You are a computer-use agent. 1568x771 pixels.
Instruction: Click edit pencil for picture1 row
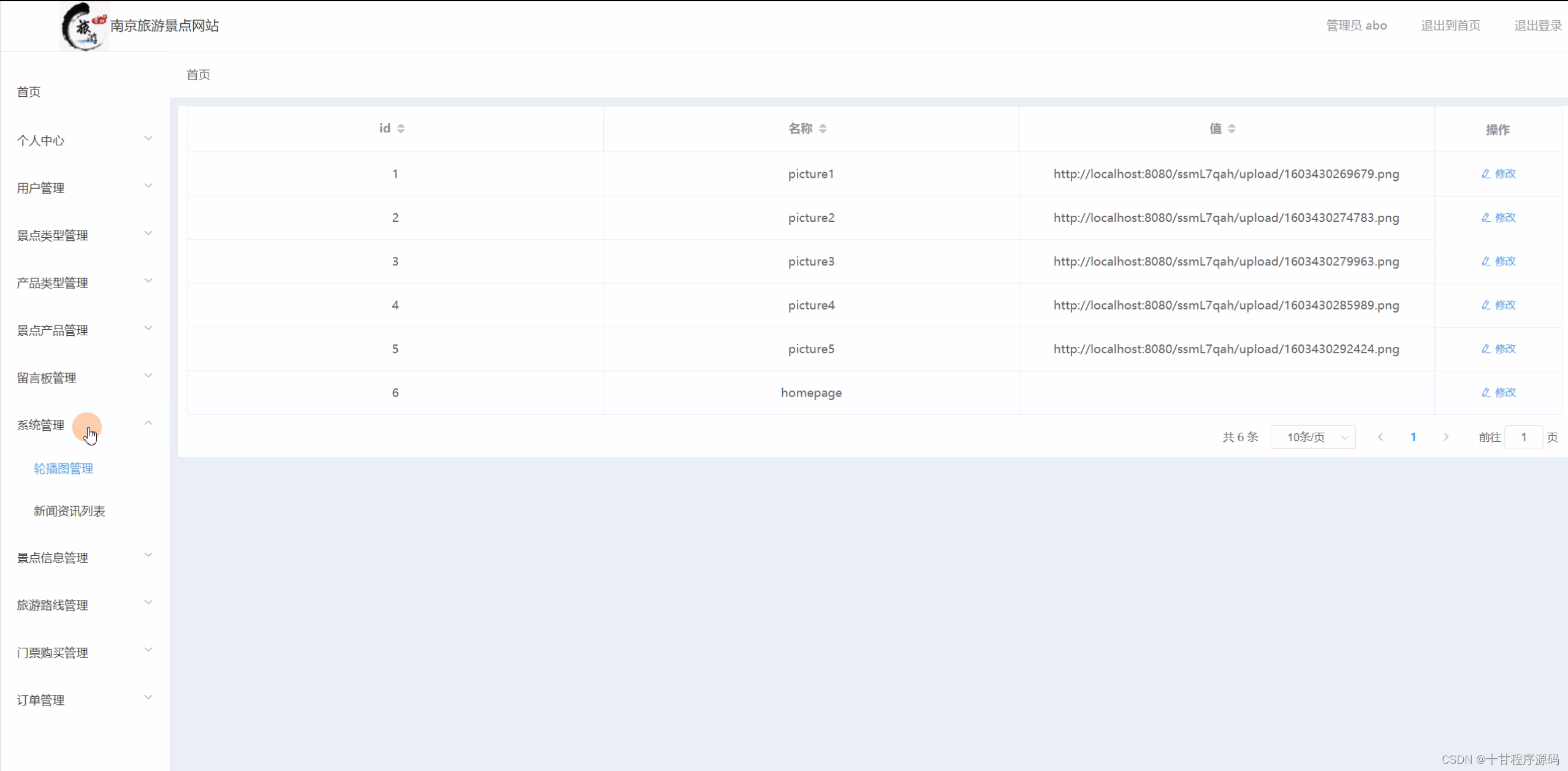(x=1485, y=174)
